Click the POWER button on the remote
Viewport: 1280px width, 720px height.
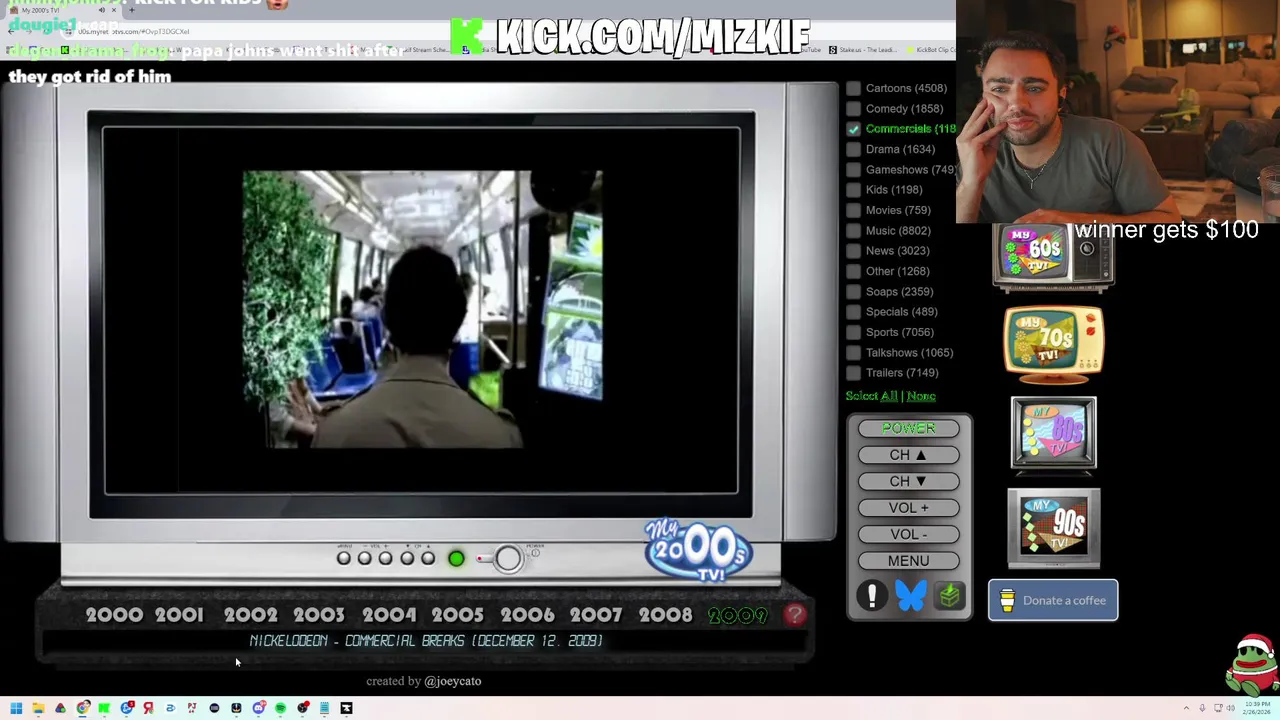coord(908,428)
